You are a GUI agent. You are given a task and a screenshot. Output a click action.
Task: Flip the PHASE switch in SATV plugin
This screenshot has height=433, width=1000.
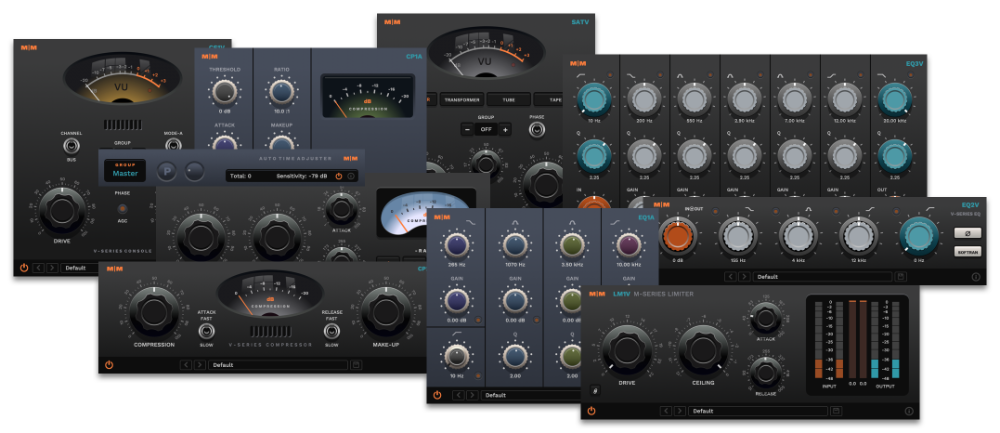click(536, 129)
